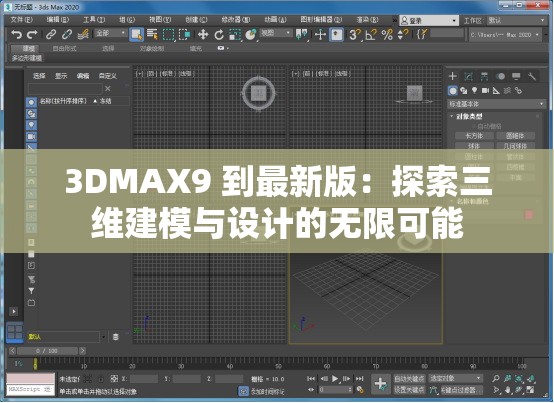Open the 全部 selection filter dropdown
The image size is (554, 403).
110,33
